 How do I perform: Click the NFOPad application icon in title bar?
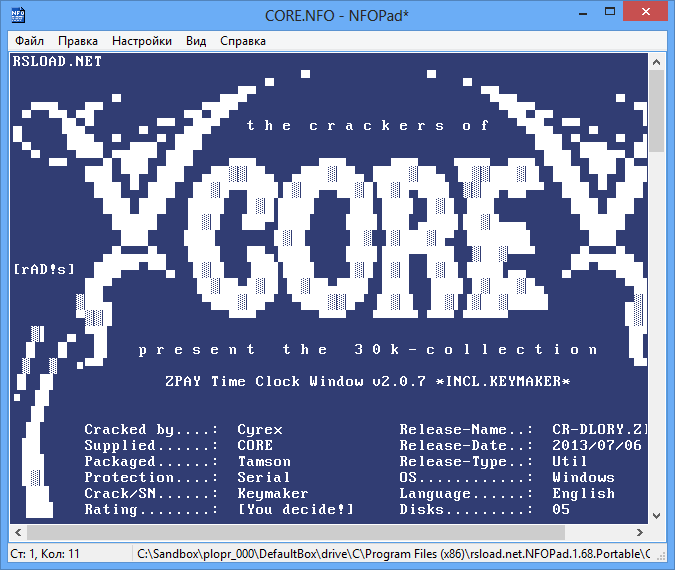[x=18, y=15]
